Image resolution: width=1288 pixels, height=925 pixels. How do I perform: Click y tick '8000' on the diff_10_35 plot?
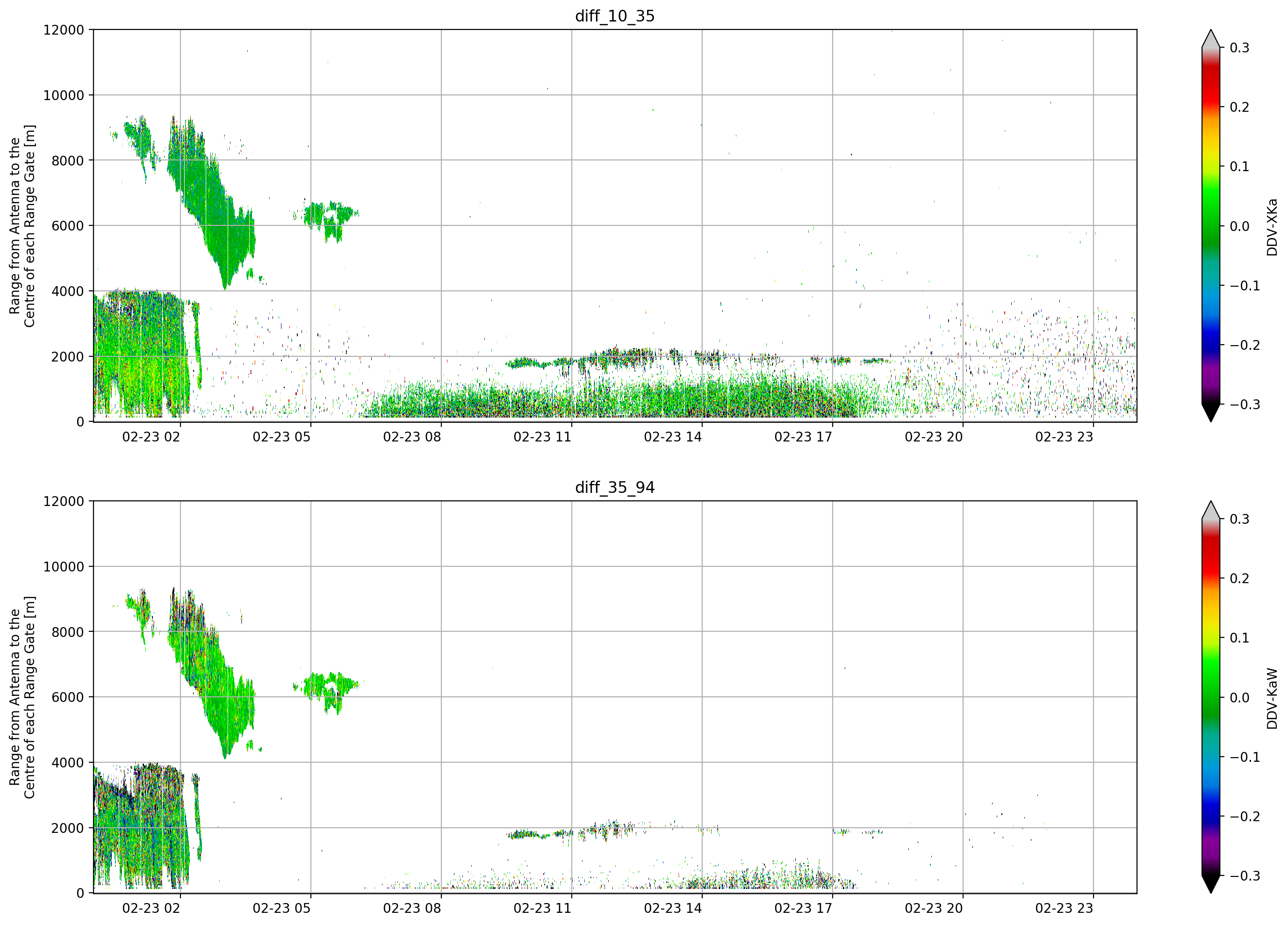[68, 161]
